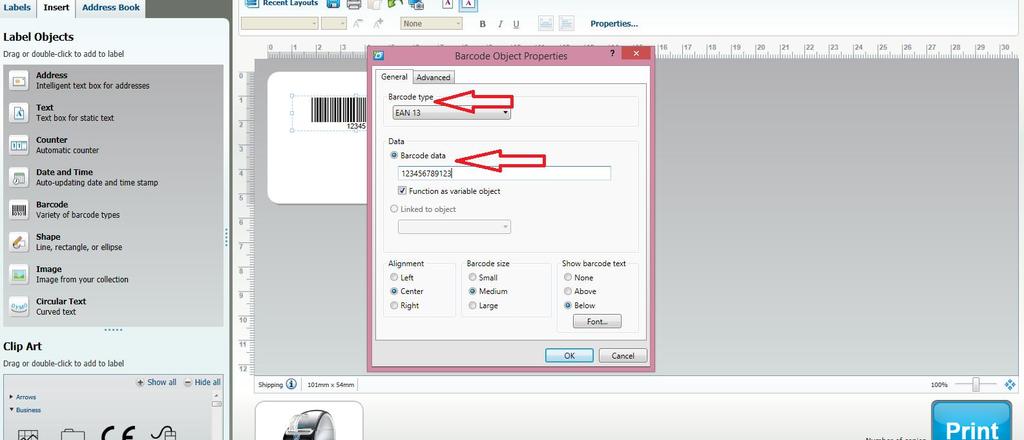Viewport: 1024px width, 440px height.
Task: Choose Large barcode size
Action: point(472,306)
